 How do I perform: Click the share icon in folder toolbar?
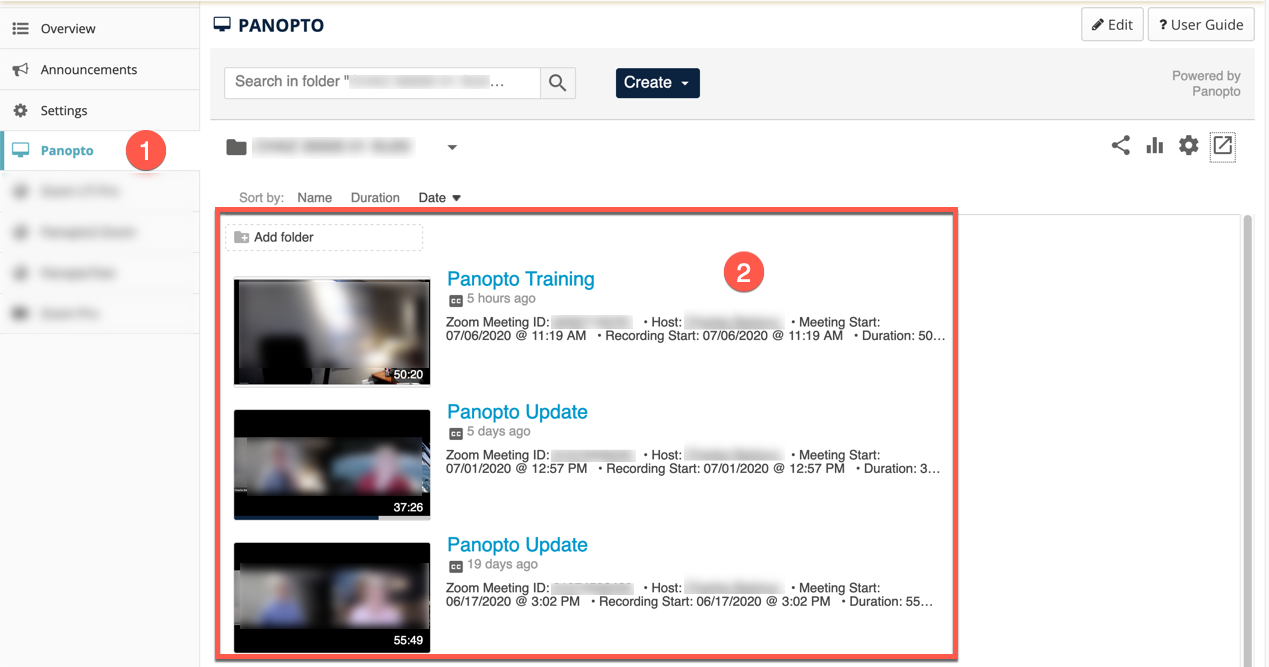[x=1121, y=146]
